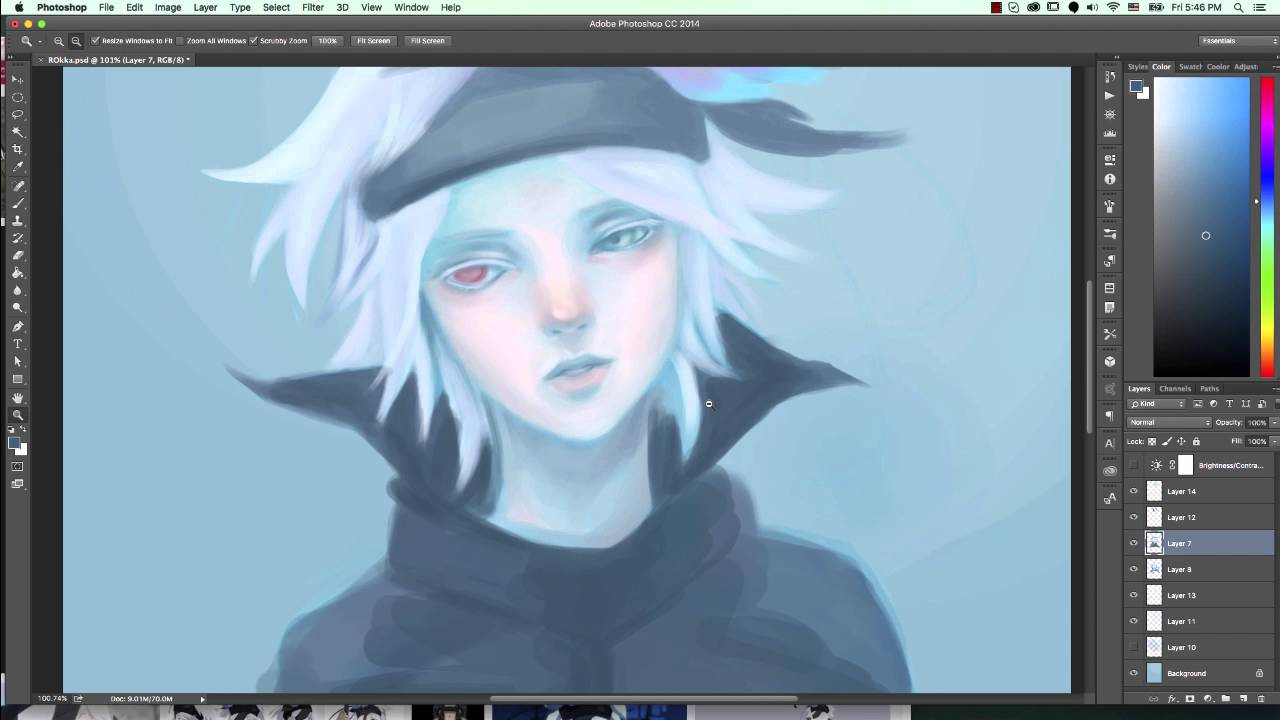This screenshot has width=1280, height=720.
Task: Open the Filter menu
Action: point(313,7)
